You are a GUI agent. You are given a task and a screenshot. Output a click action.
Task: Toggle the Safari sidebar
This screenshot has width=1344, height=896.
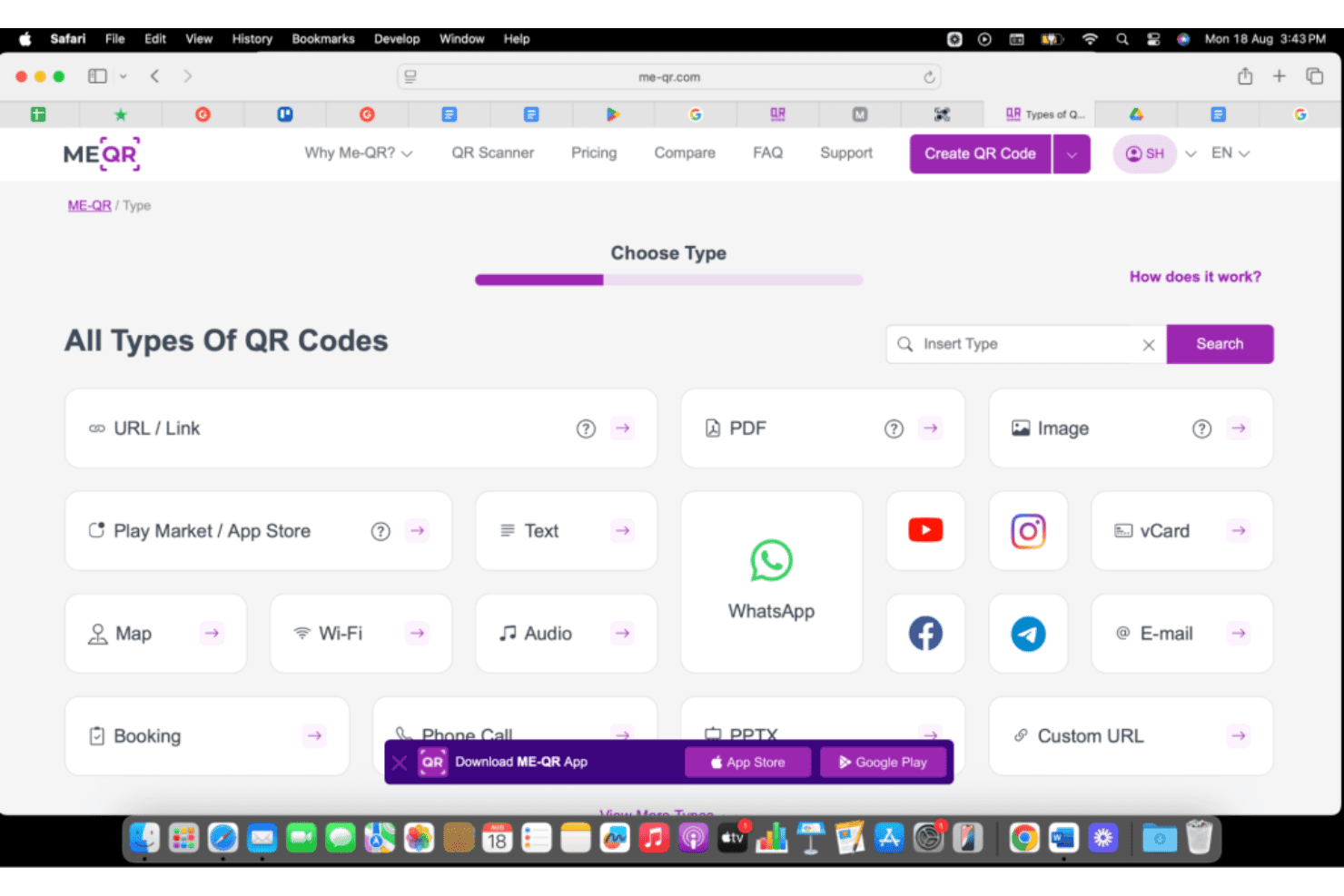tap(97, 76)
